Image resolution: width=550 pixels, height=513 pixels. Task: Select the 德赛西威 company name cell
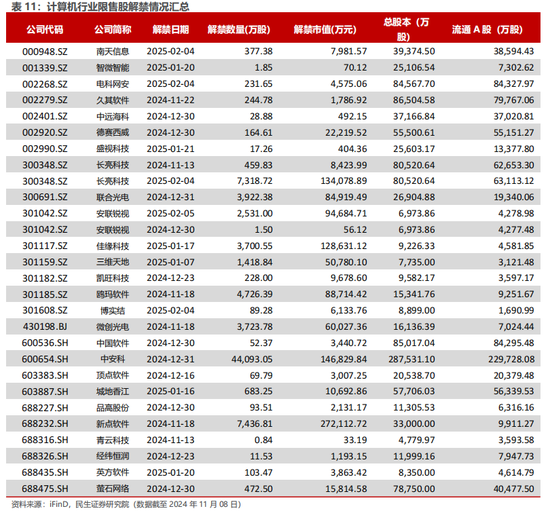coord(113,133)
